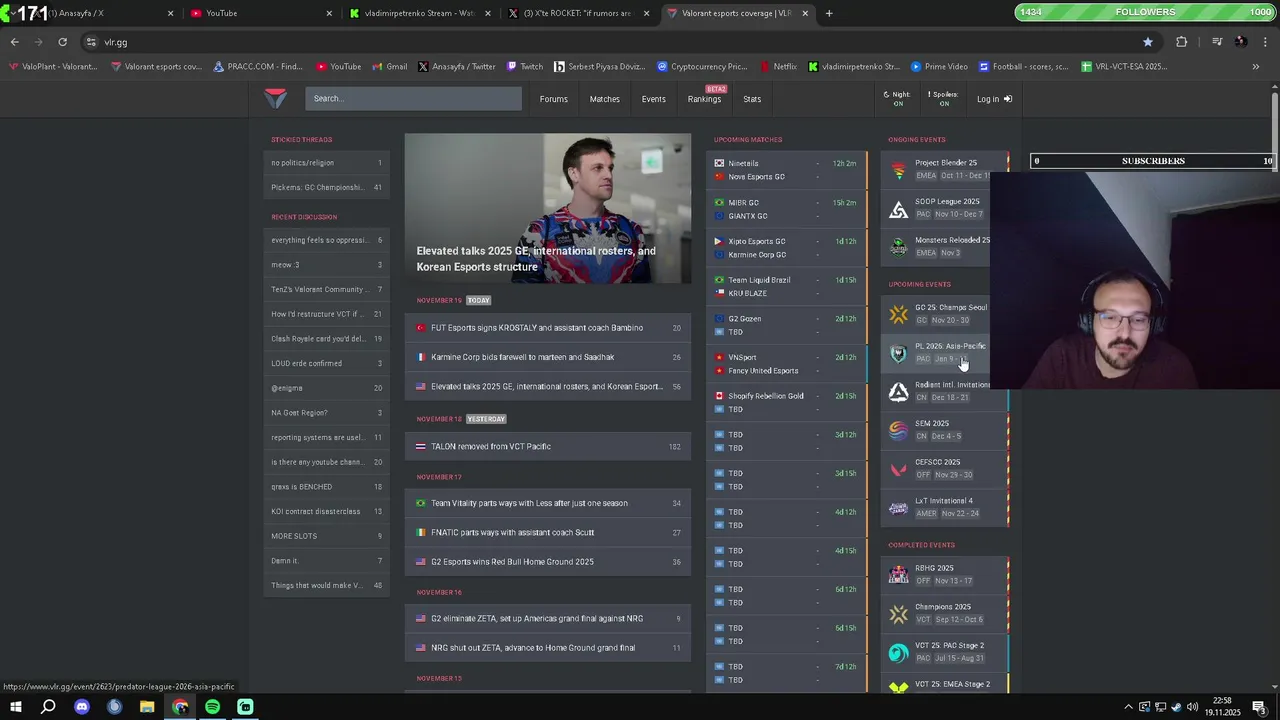The image size is (1280, 720).
Task: Expand hidden bookmarks chevron
Action: coord(1256,67)
